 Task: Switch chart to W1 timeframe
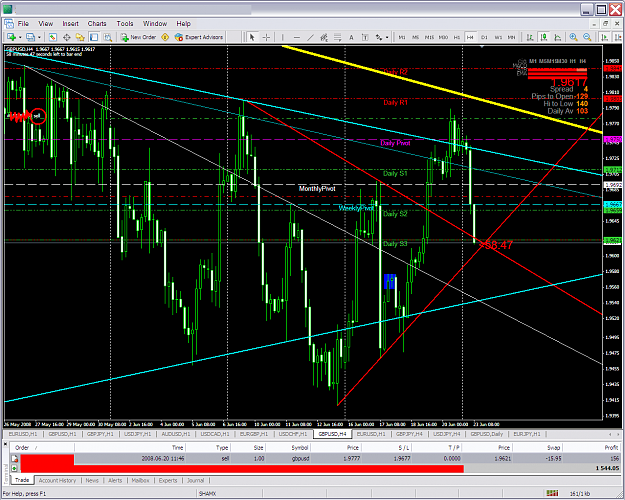[498, 37]
